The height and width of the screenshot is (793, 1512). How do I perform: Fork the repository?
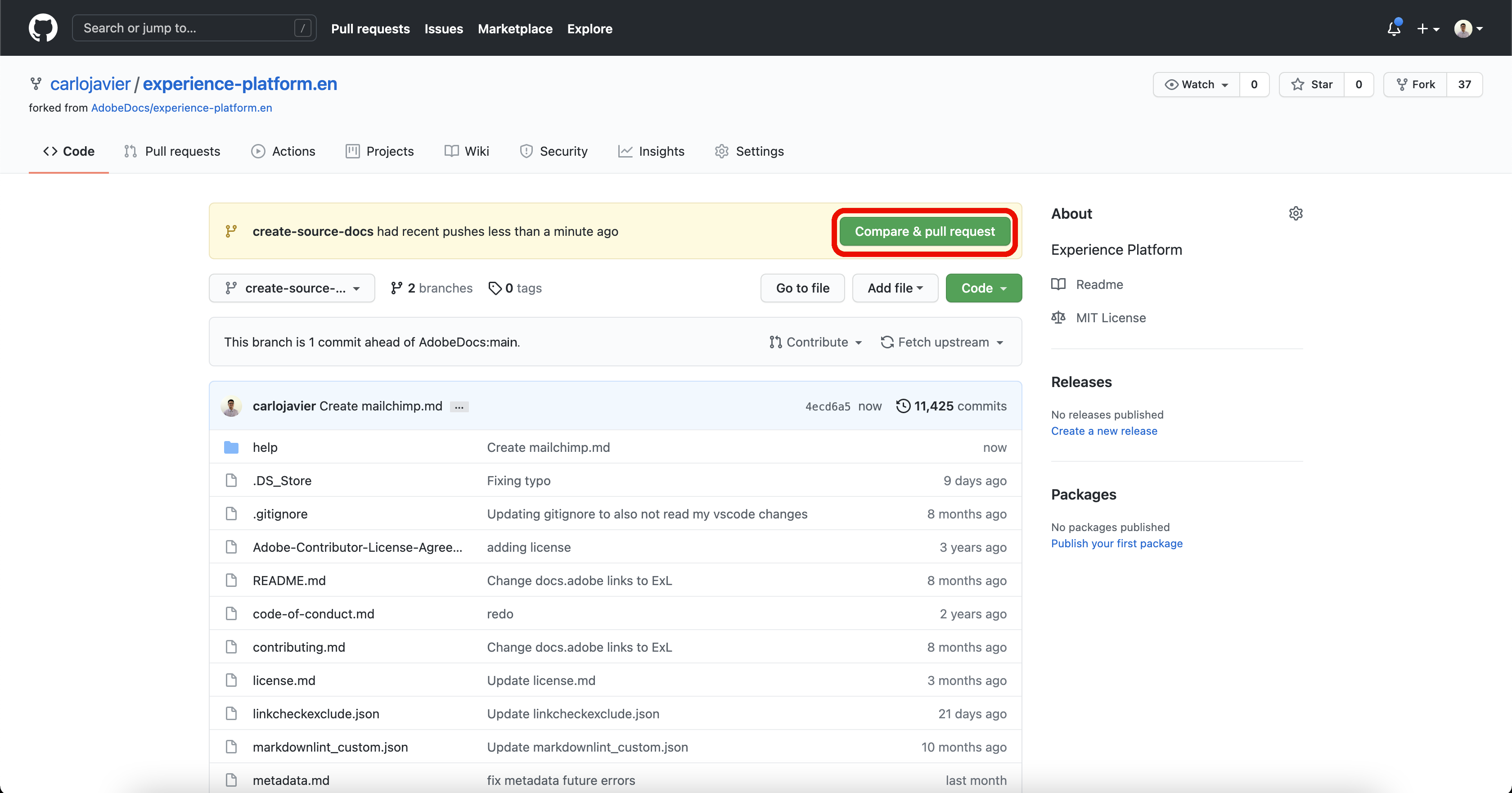pyautogui.click(x=1416, y=85)
